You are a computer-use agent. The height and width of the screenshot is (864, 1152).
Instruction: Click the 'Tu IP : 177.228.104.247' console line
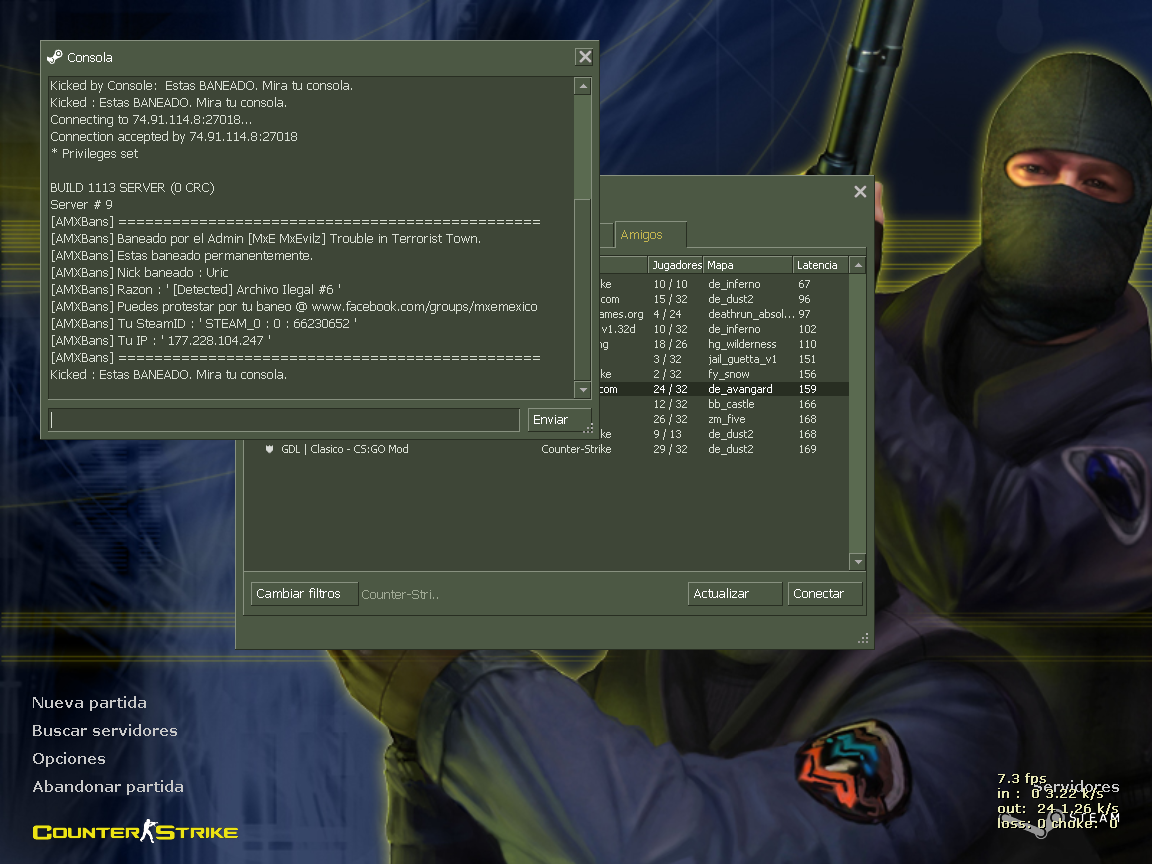(x=160, y=340)
